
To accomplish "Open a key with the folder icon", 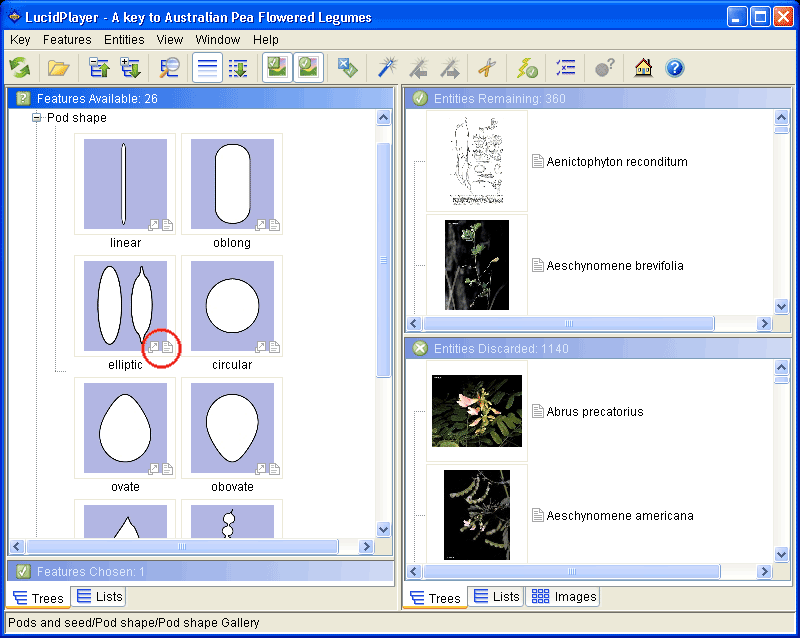I will 59,68.
